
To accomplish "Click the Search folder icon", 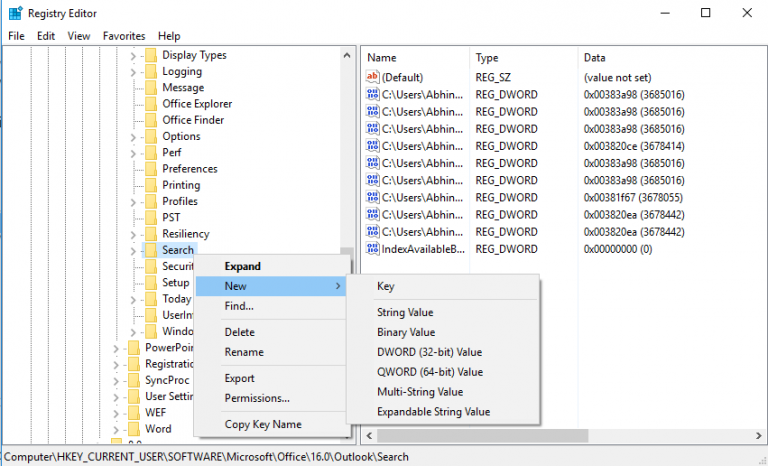I will pyautogui.click(x=151, y=250).
